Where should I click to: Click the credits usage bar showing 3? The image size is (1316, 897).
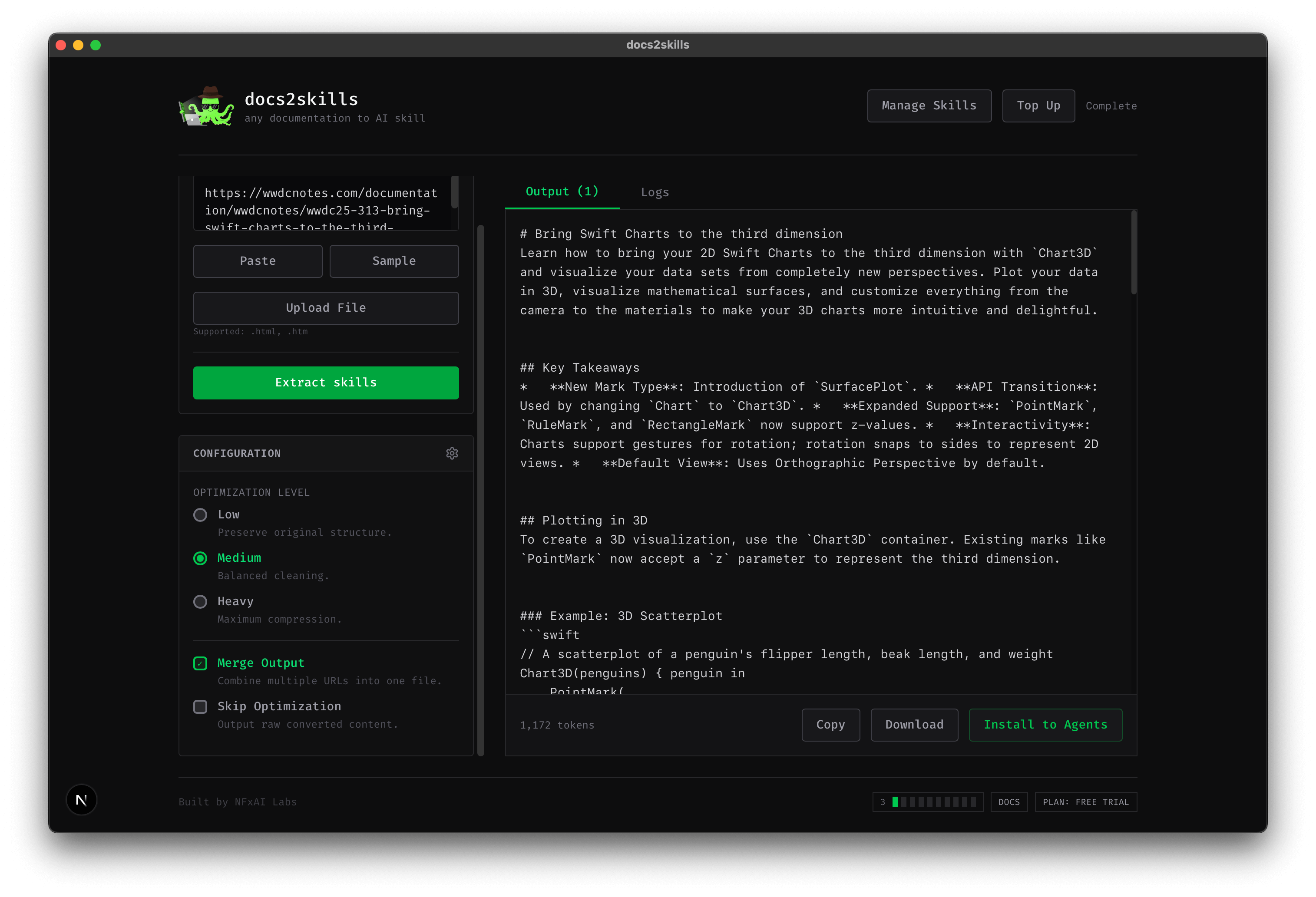pos(928,801)
